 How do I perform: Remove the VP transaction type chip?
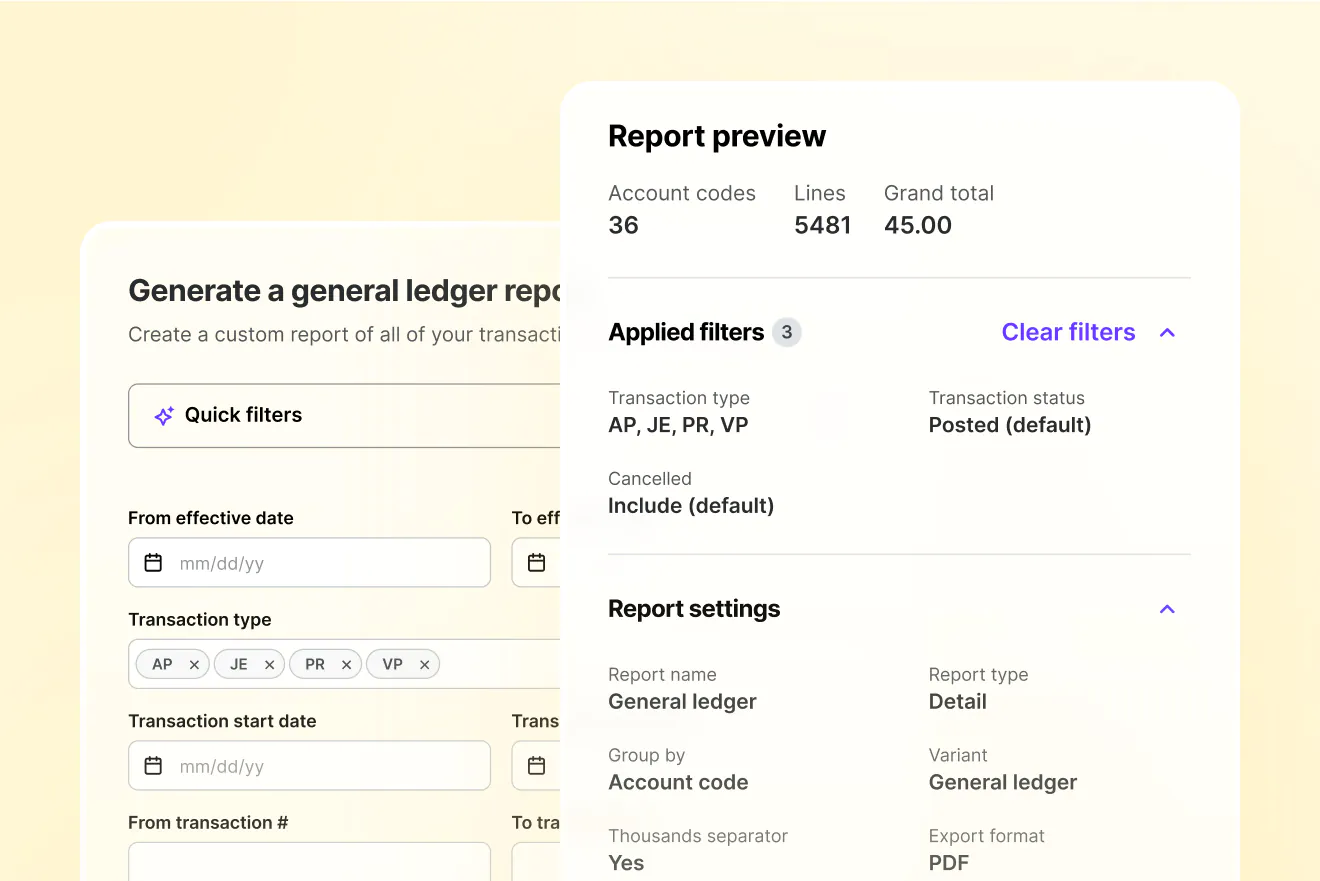(x=424, y=664)
